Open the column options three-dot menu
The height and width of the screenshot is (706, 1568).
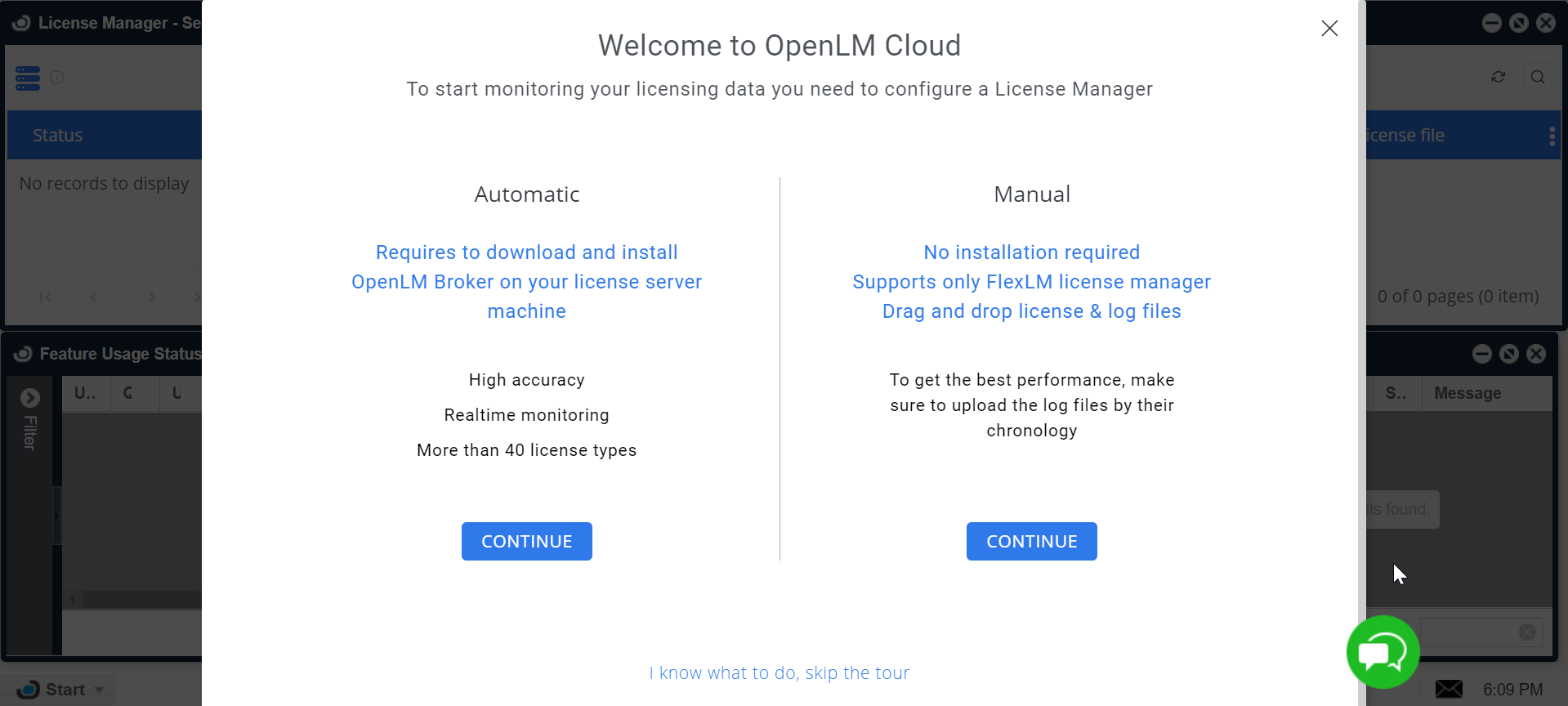[x=1552, y=136]
